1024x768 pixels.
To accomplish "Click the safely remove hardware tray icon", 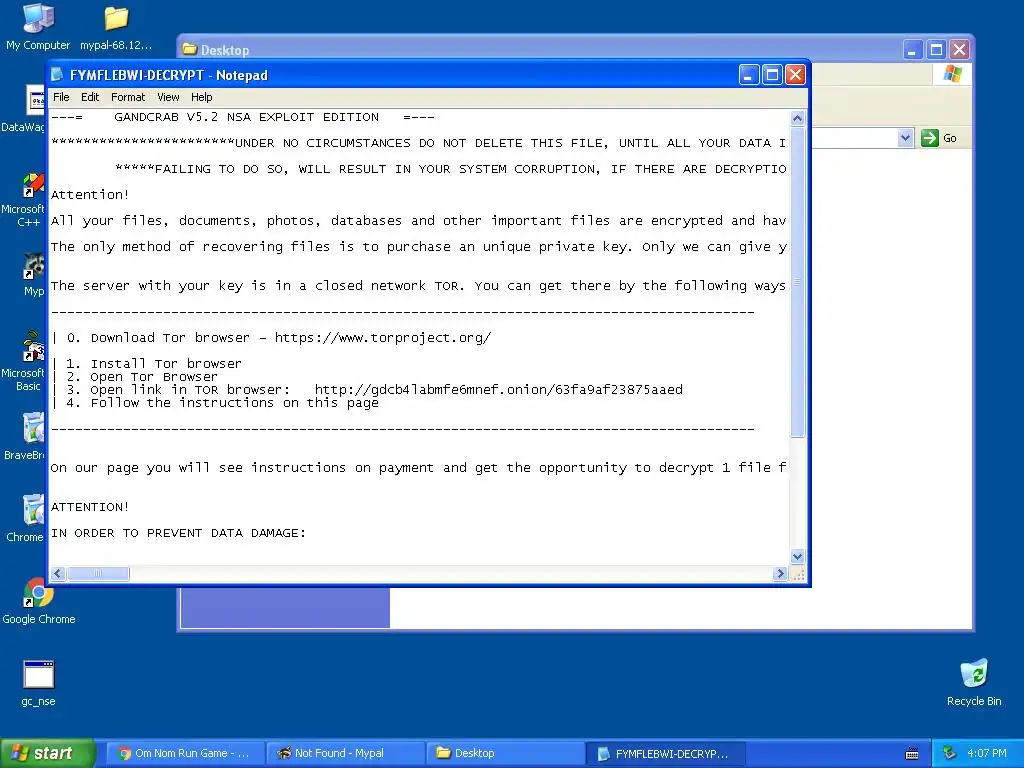I will pos(950,753).
